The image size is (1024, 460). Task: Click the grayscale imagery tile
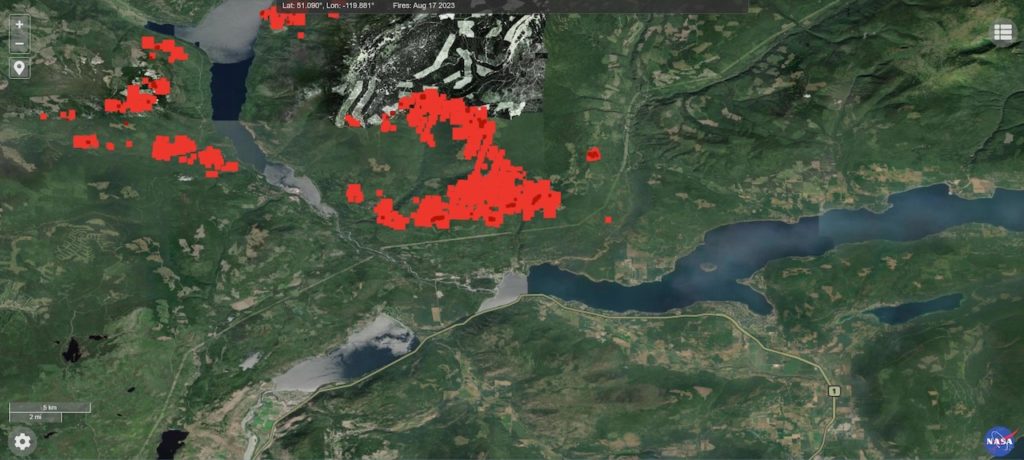[439, 62]
